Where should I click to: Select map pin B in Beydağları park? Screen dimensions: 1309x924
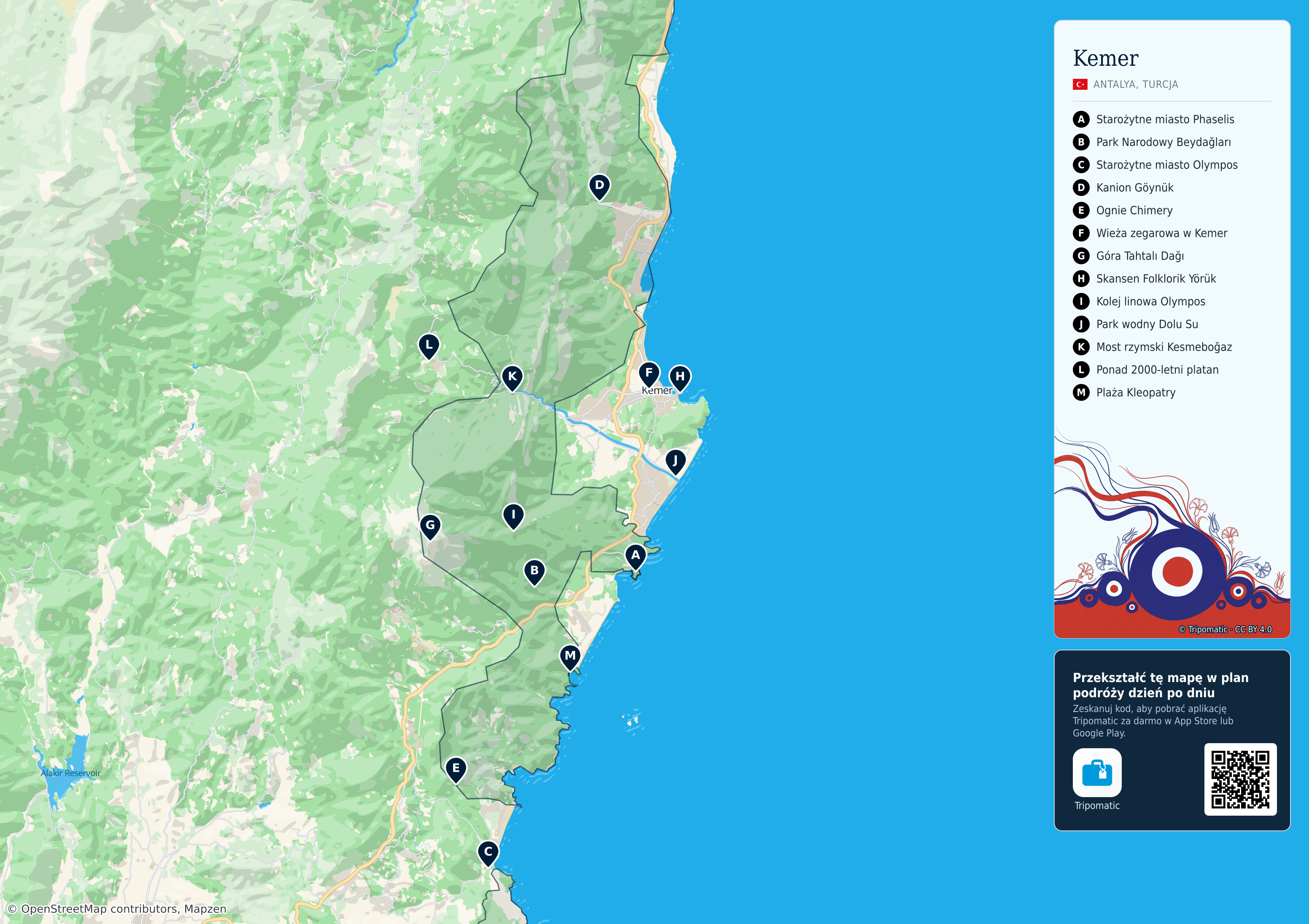[534, 572]
